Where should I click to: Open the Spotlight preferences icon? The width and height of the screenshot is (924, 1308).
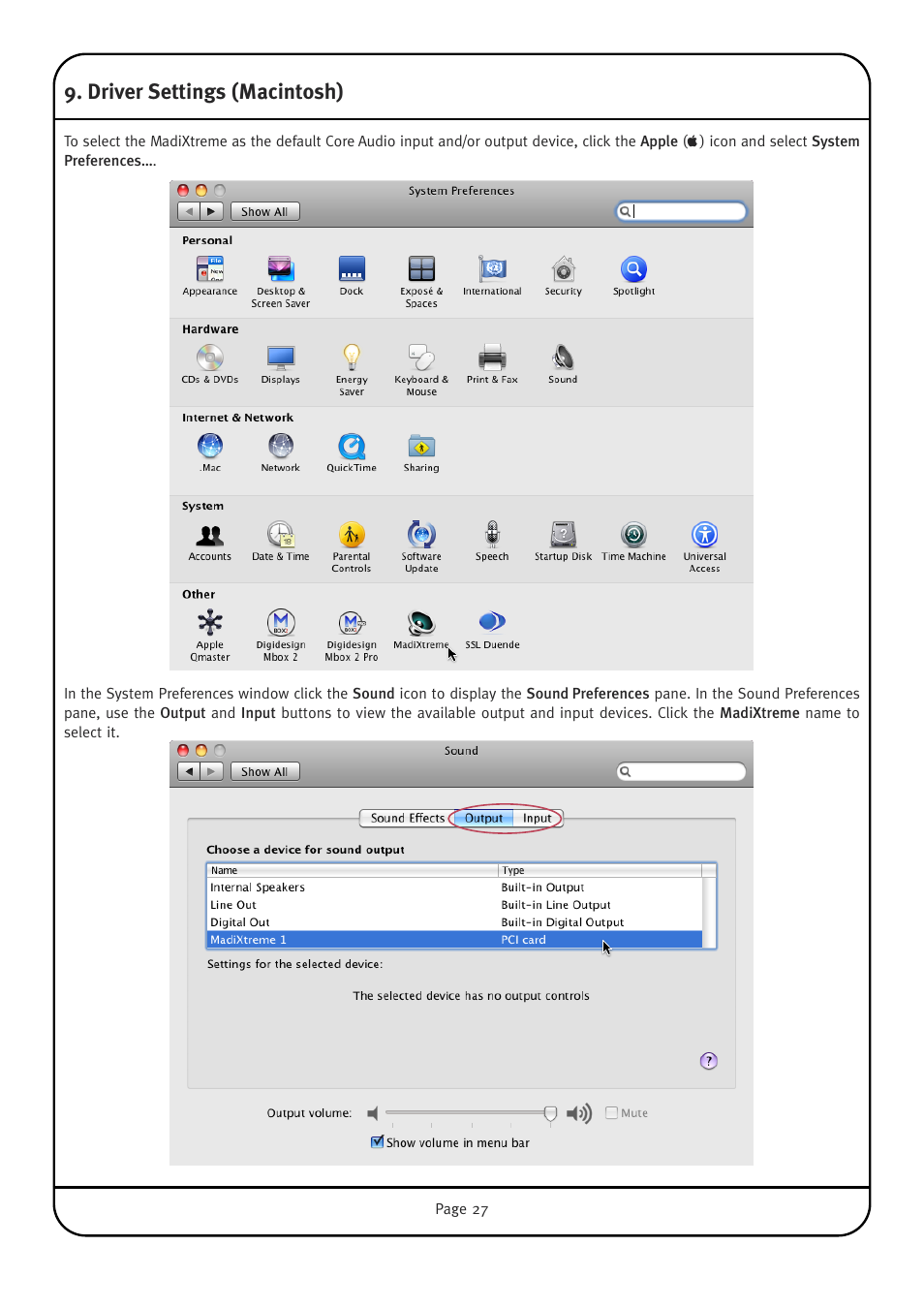click(x=633, y=269)
